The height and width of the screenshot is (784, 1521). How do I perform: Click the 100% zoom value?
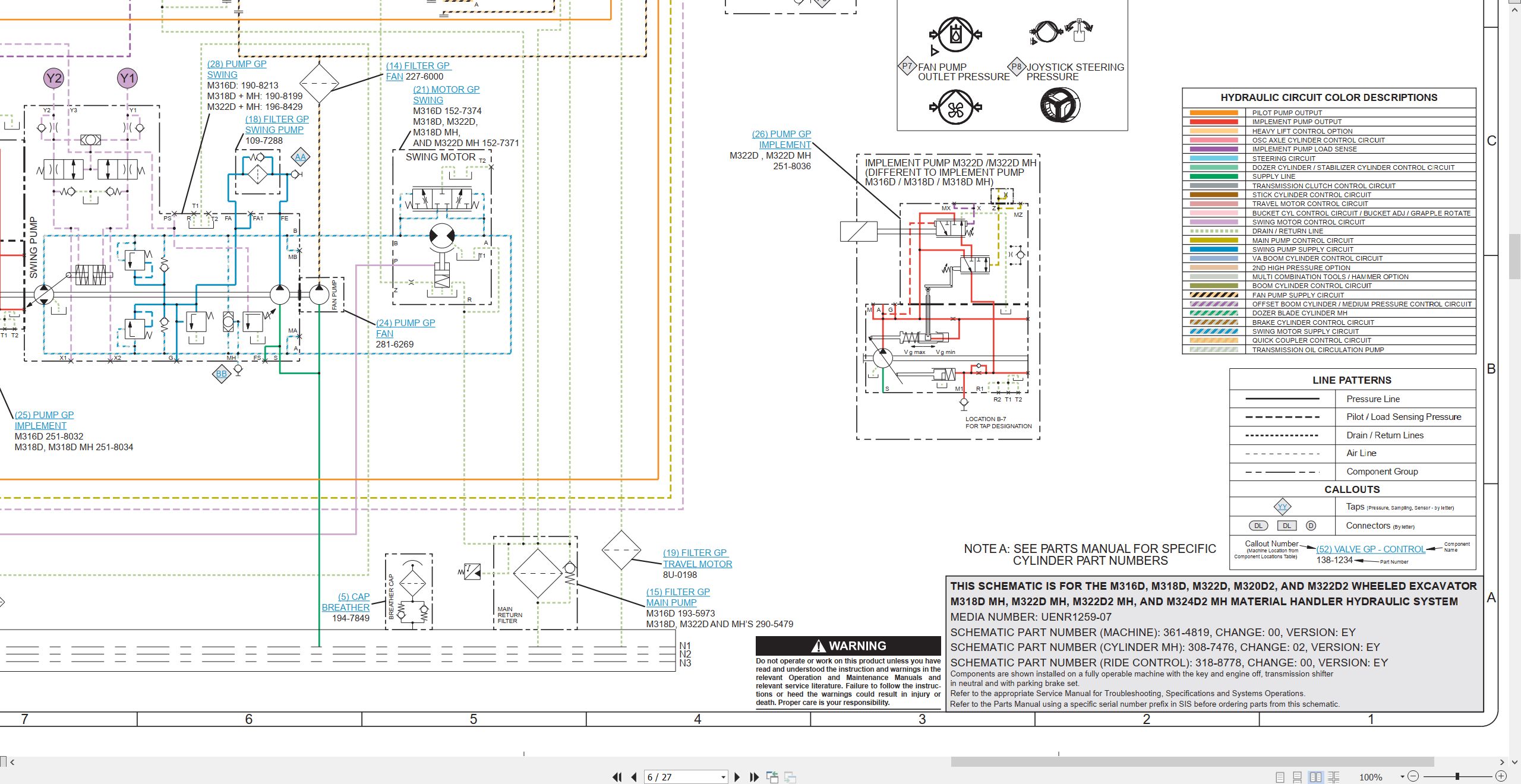[x=1371, y=777]
